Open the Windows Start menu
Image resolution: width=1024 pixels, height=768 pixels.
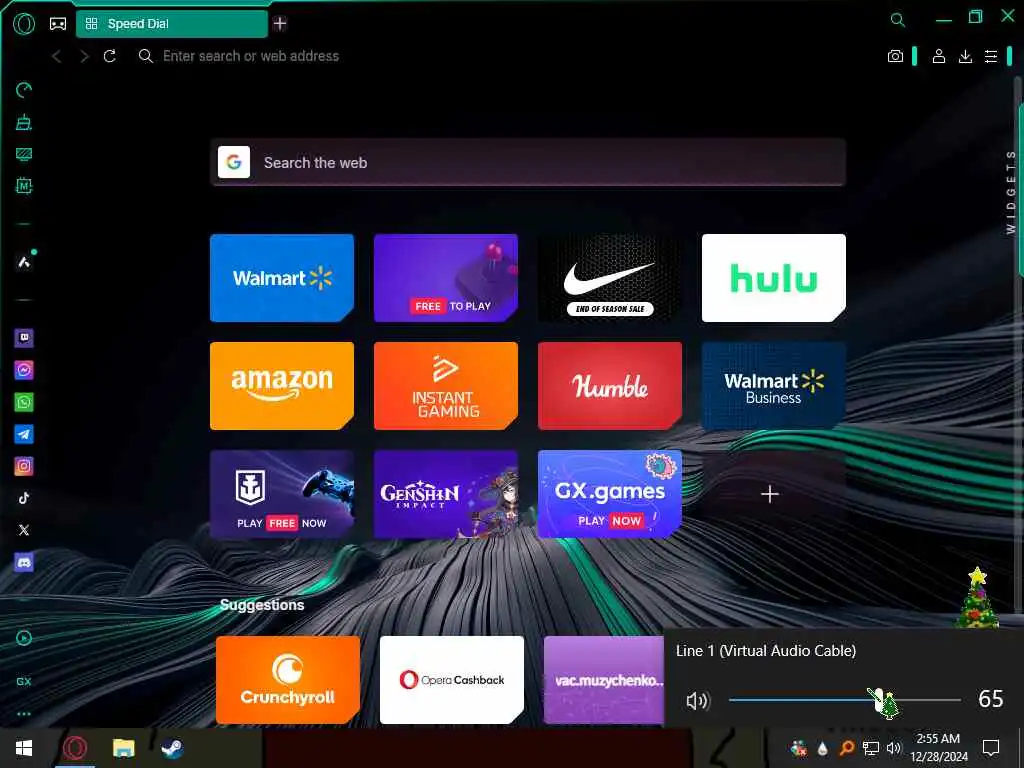click(x=24, y=748)
